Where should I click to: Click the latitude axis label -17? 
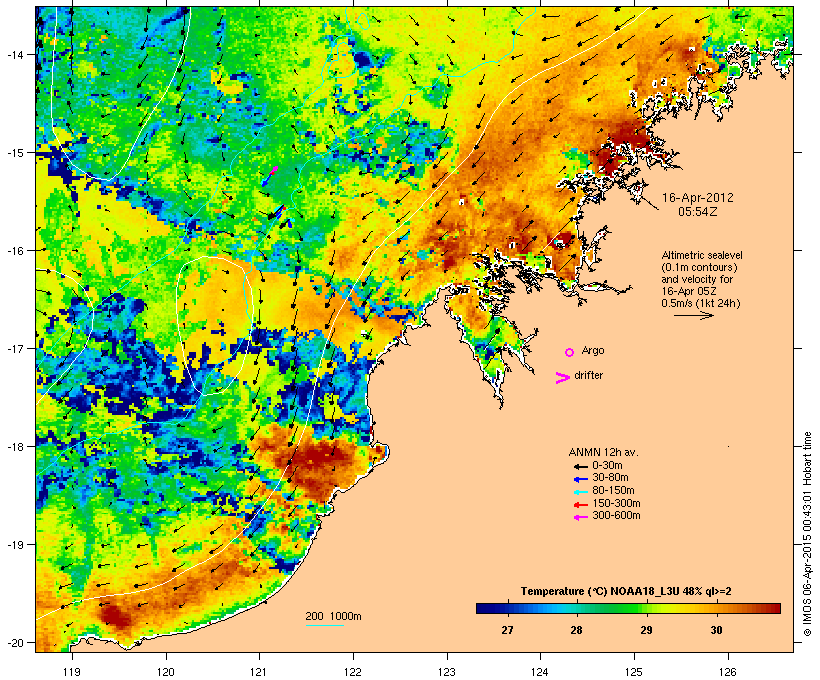point(15,348)
